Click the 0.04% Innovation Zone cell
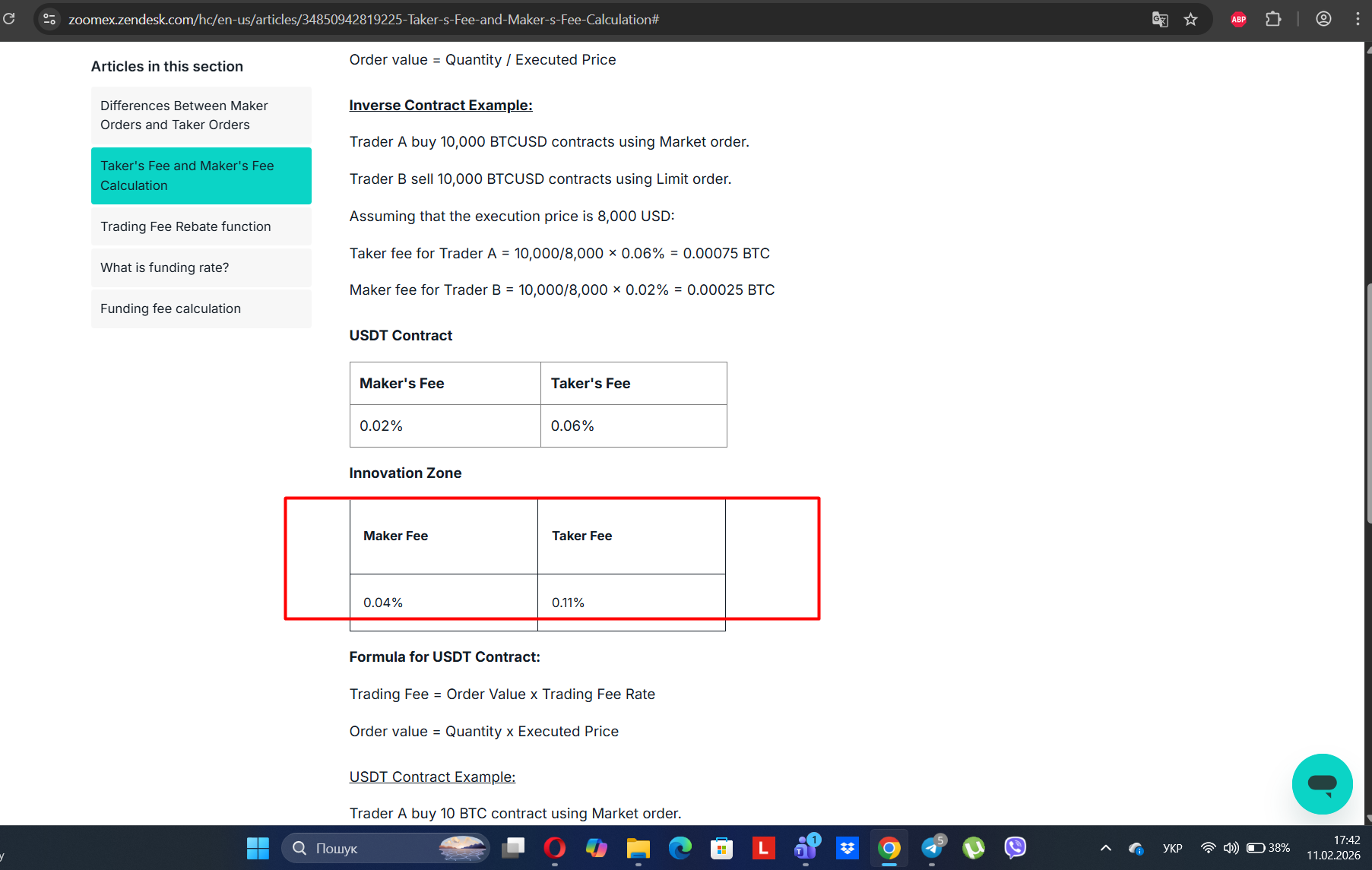 pos(444,603)
